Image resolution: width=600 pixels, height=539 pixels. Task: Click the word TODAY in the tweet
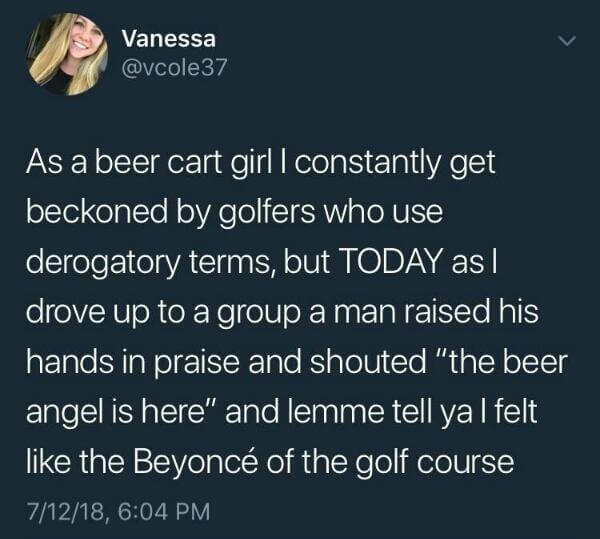(389, 262)
